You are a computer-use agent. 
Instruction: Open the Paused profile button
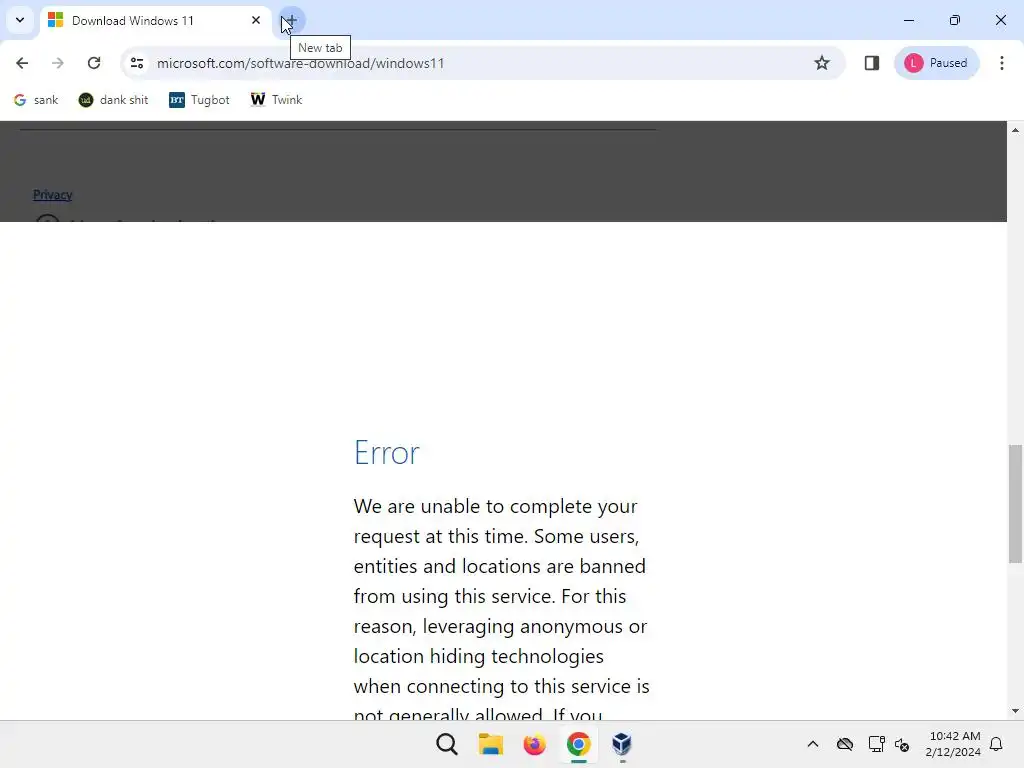pyautogui.click(x=936, y=63)
